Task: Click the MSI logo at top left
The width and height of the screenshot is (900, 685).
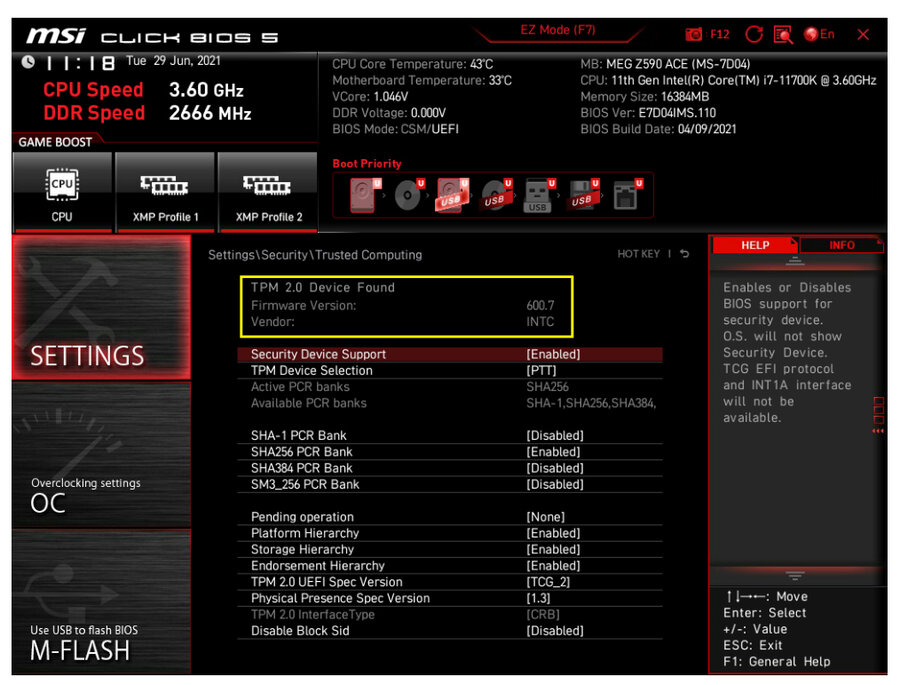Action: point(56,36)
